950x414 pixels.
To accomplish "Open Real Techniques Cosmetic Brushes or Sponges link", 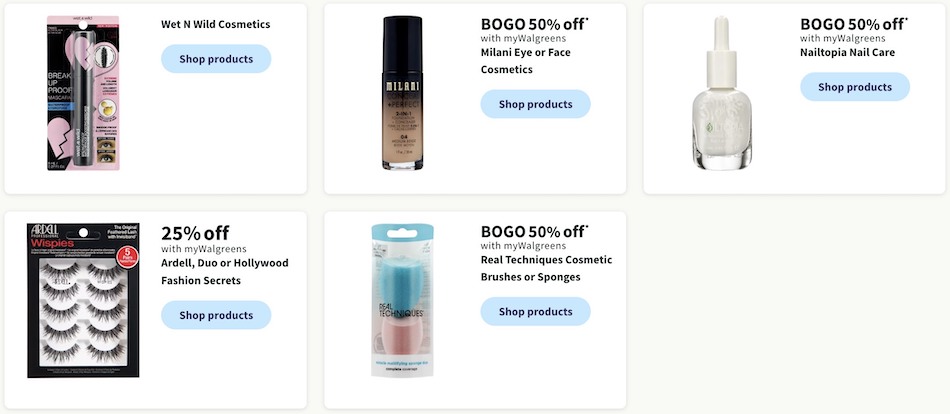I will 546,268.
